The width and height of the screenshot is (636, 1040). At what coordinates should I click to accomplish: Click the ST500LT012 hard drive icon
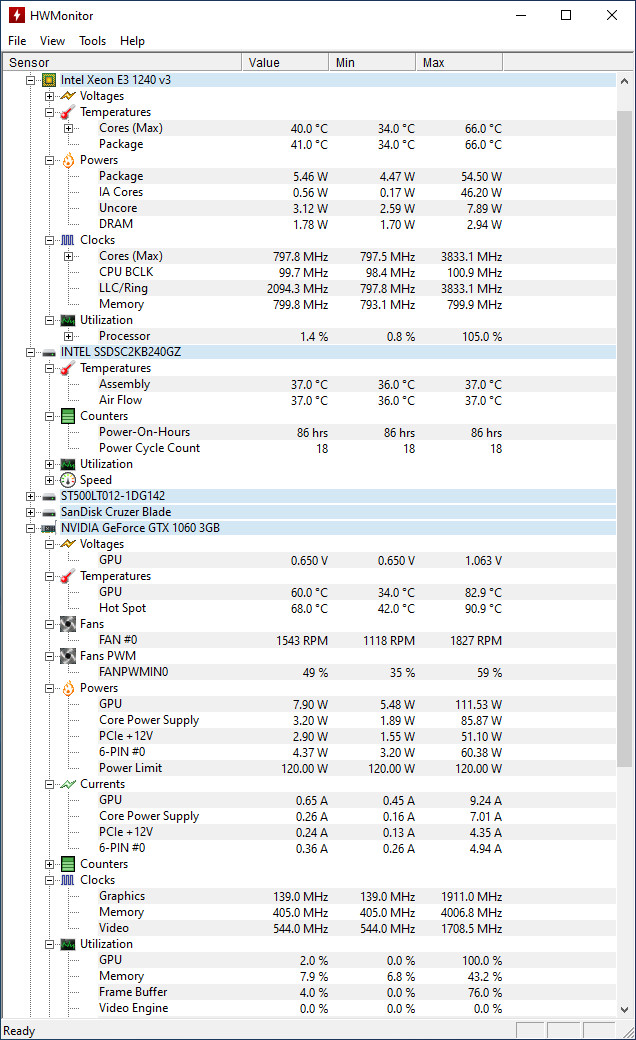[x=49, y=496]
